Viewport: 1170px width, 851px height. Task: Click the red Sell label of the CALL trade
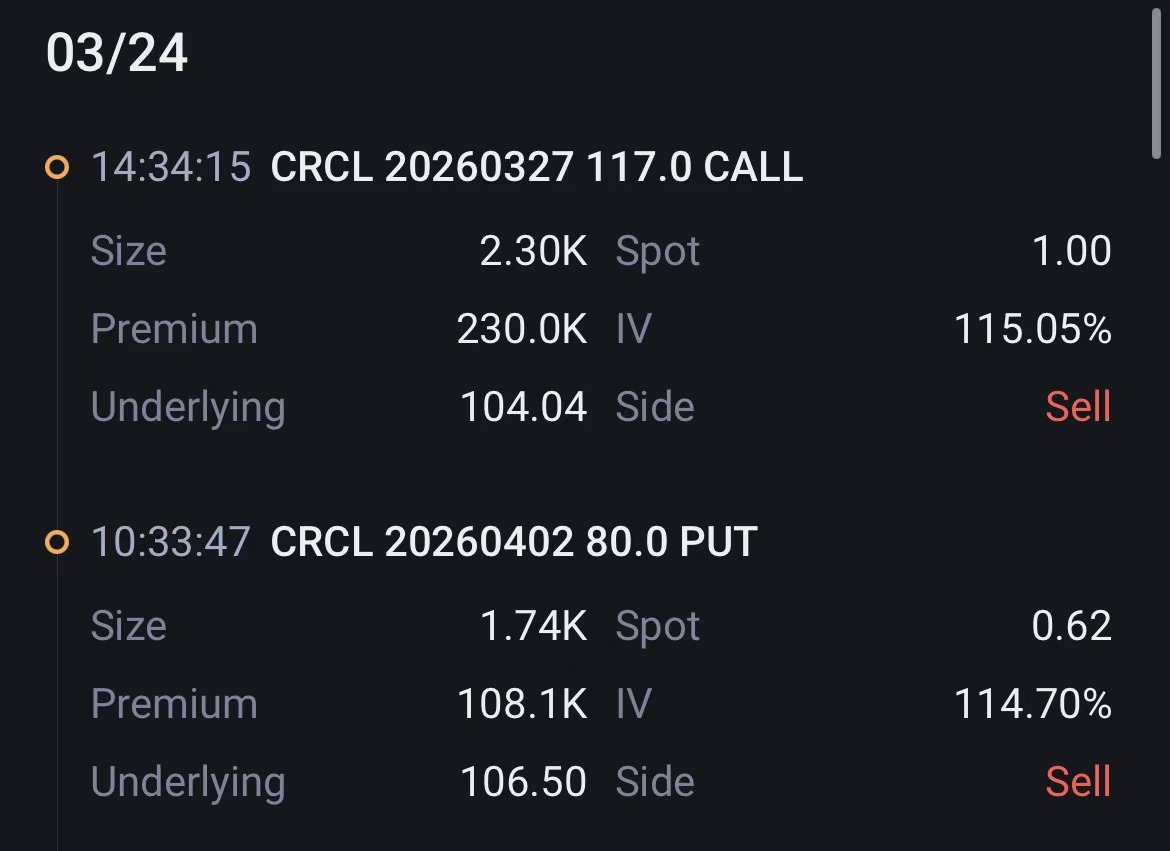tap(1078, 406)
